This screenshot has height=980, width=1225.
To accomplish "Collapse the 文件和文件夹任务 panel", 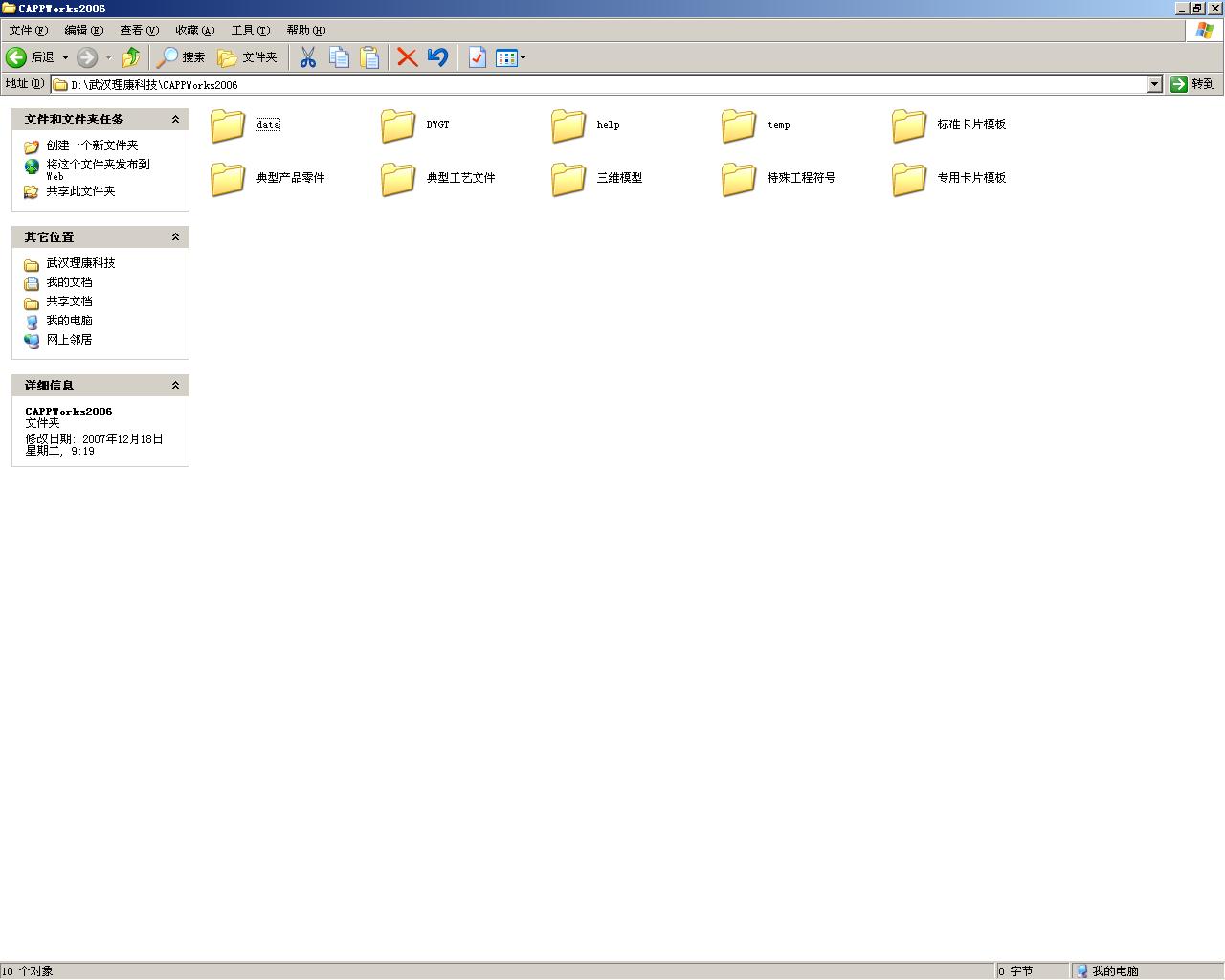I will point(175,120).
